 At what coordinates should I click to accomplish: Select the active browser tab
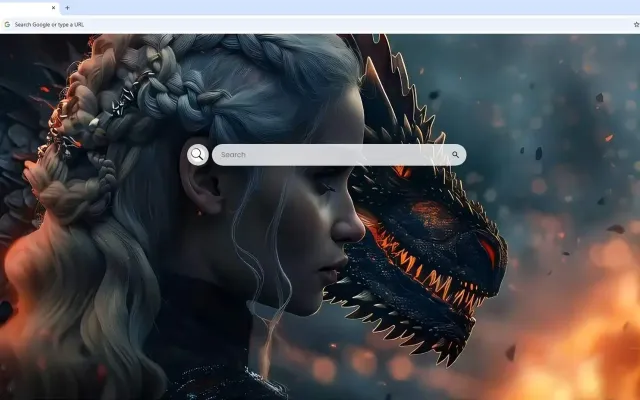tap(29, 8)
